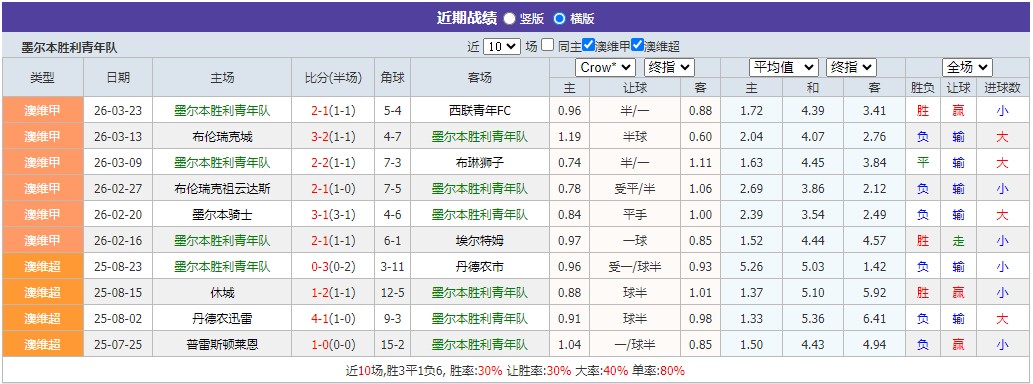
Task: Click the 走 handicap result
Action: (959, 241)
